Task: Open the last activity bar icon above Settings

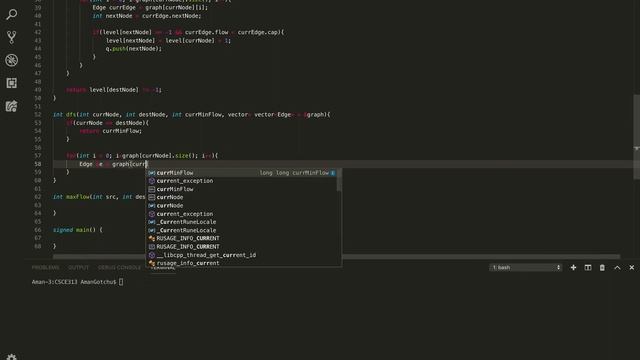Action: 11,106
